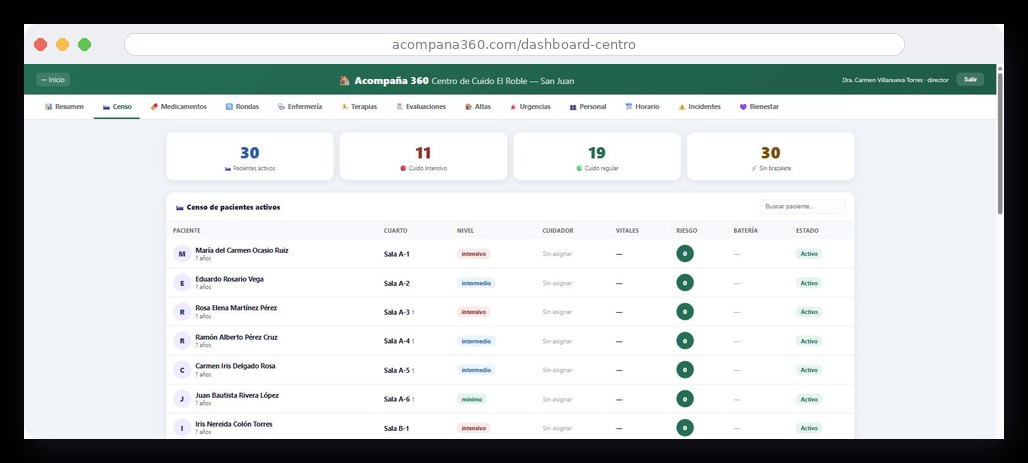Image resolution: width=1028 pixels, height=463 pixels.
Task: Click risk score circle for Juan Bautista Rivera
Action: pos(684,399)
